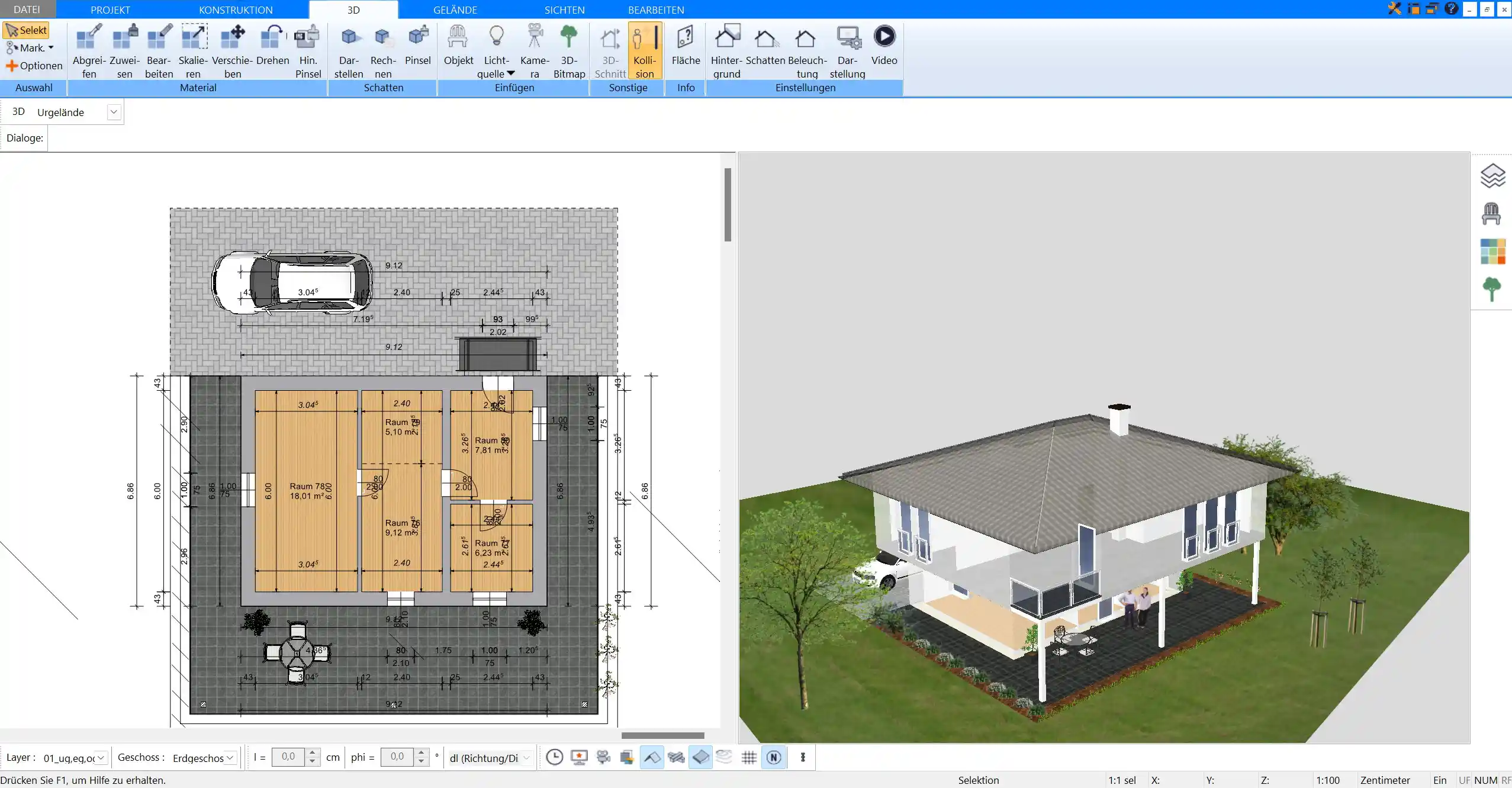Screen dimensions: 1512x788
Task: Click the horizontal scrollbar of plan view
Action: click(662, 736)
